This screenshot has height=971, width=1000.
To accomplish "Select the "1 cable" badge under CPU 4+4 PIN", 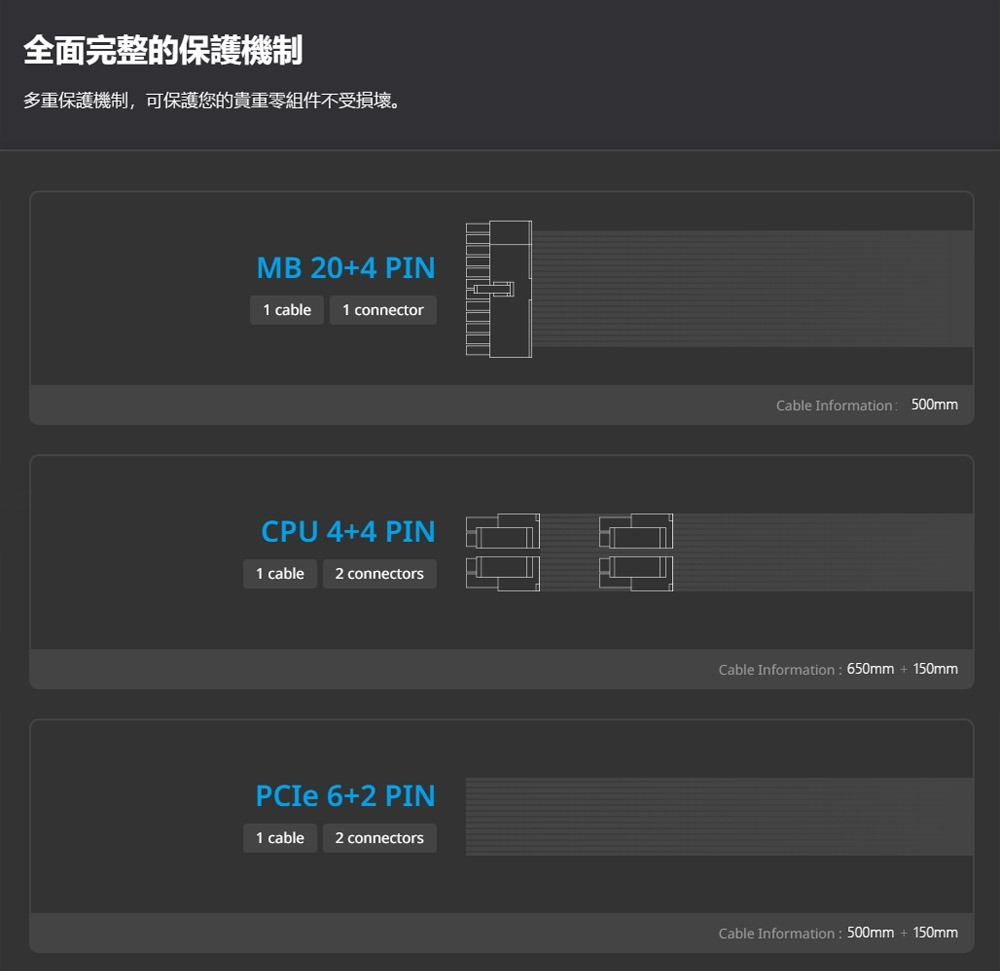I will coord(280,574).
